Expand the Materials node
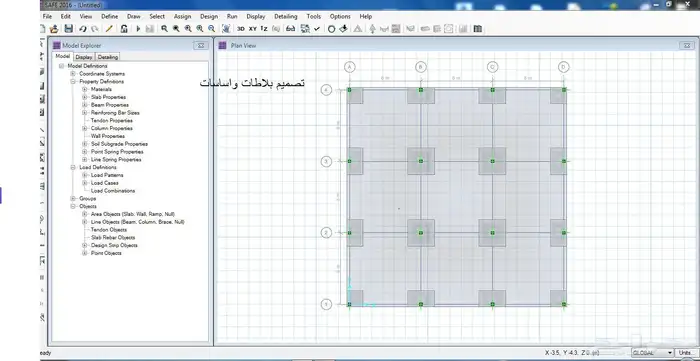The height and width of the screenshot is (361, 700). pos(84,89)
